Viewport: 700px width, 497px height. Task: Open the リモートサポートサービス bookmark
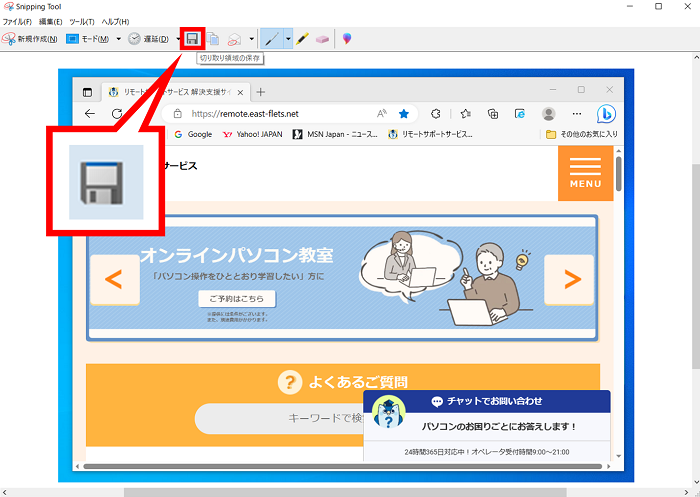pos(431,134)
